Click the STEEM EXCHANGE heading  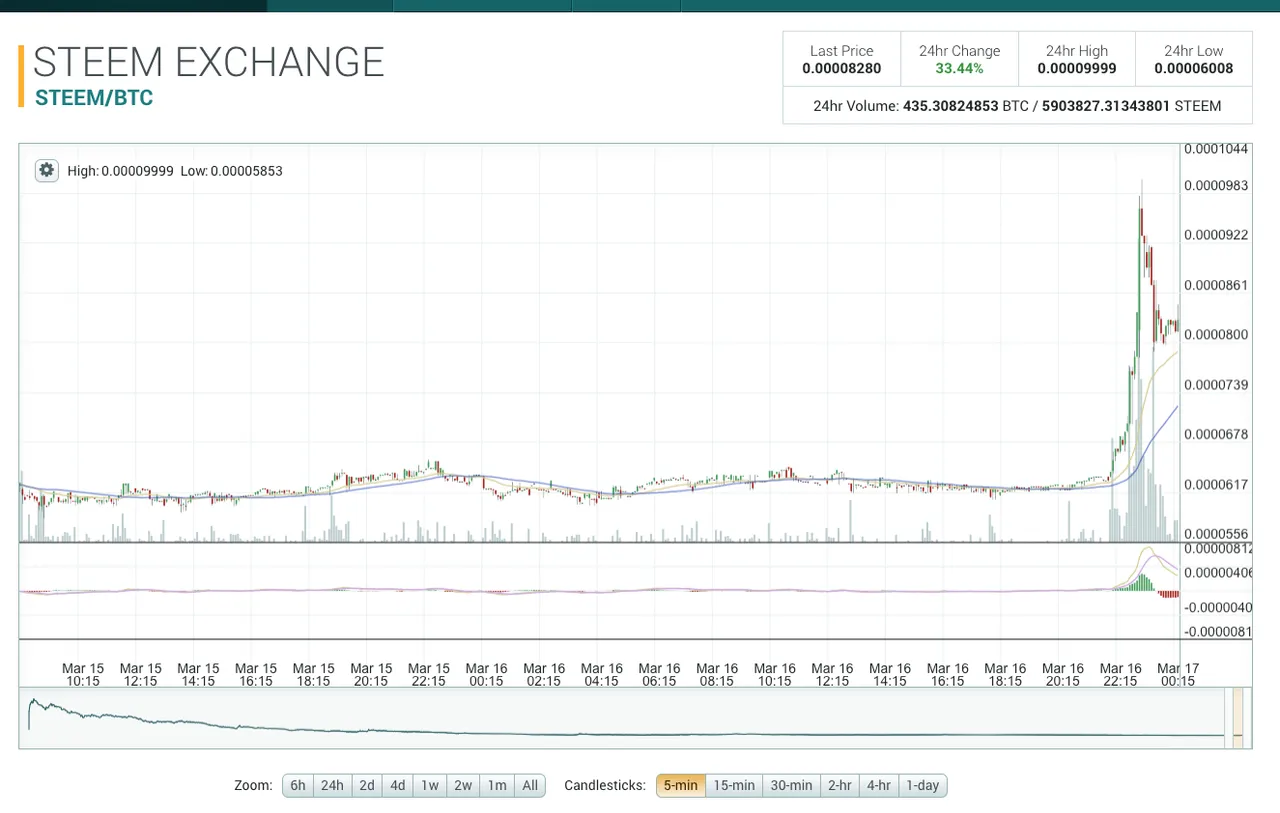point(209,62)
